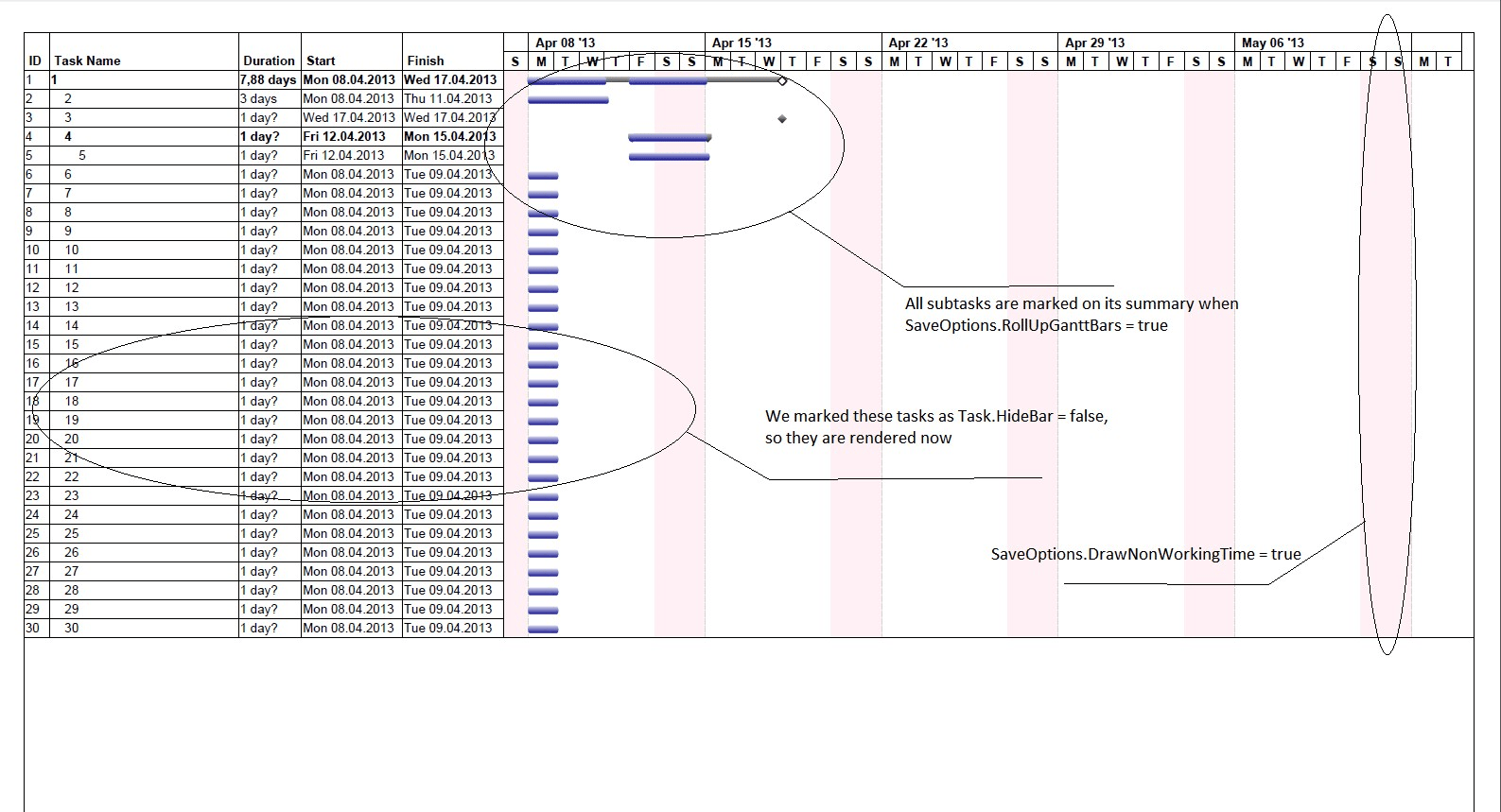This screenshot has height=812, width=1501.
Task: Click the finish date cell of task 22
Action: click(x=452, y=477)
